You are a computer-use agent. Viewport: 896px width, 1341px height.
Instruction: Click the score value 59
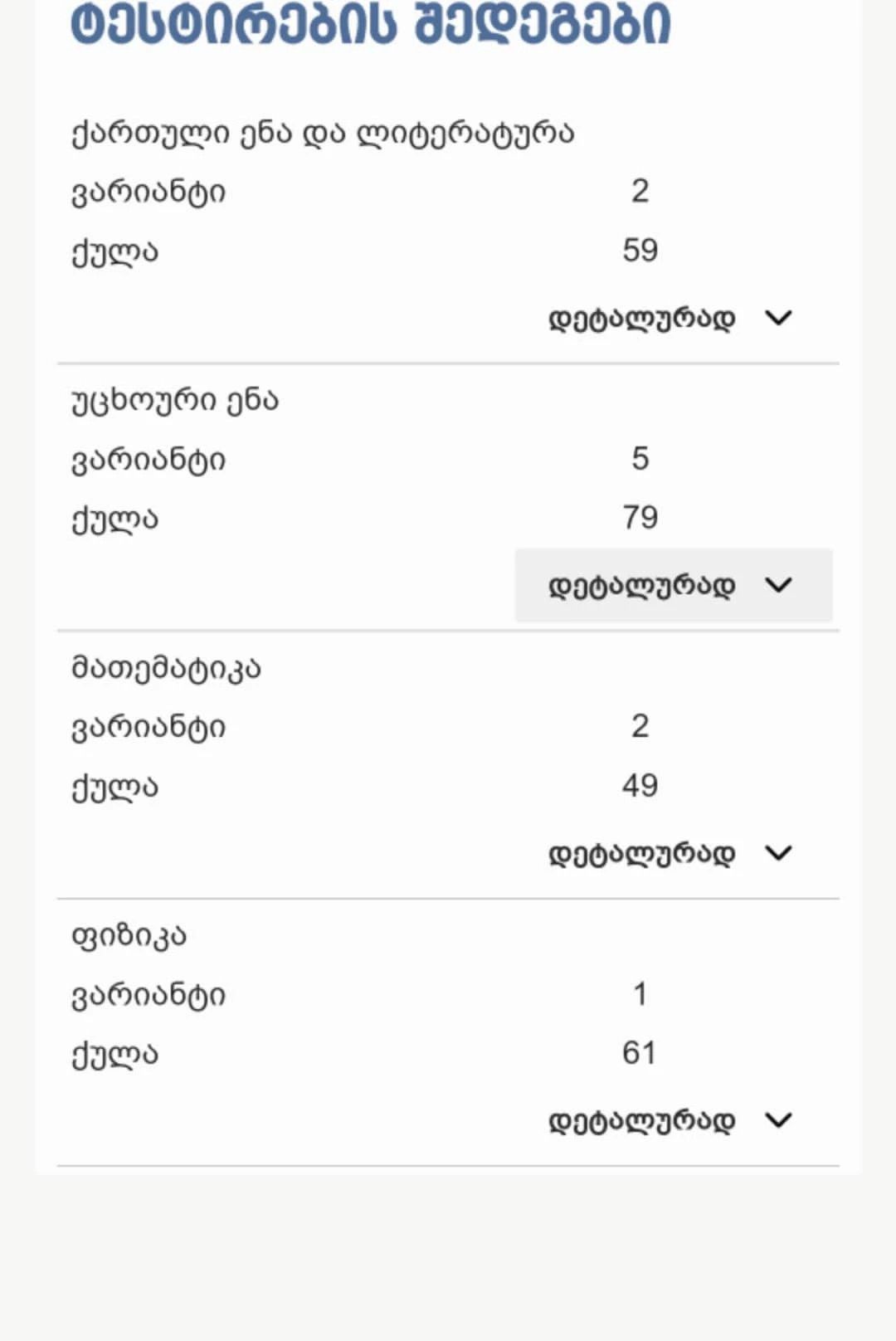640,250
